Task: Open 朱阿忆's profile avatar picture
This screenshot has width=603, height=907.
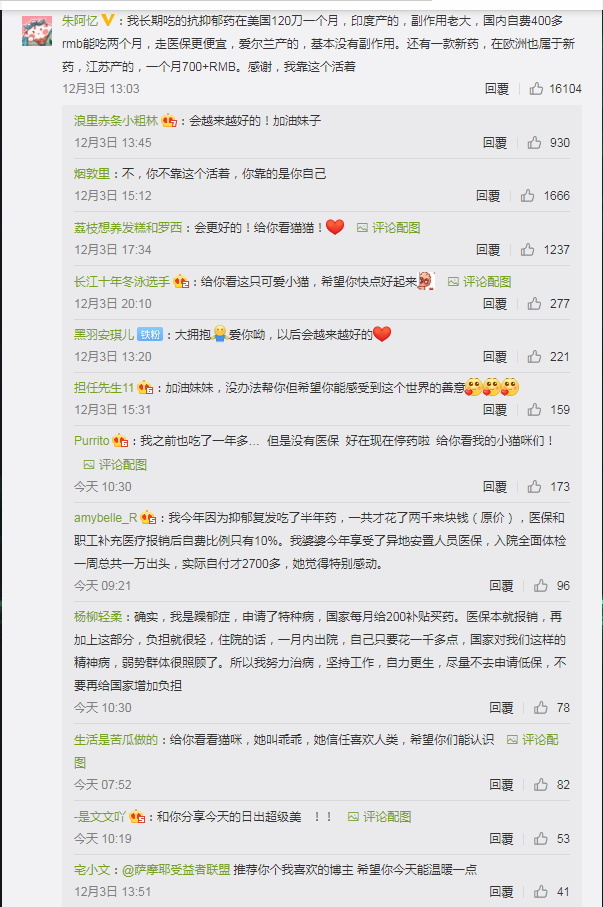Action: 37,31
